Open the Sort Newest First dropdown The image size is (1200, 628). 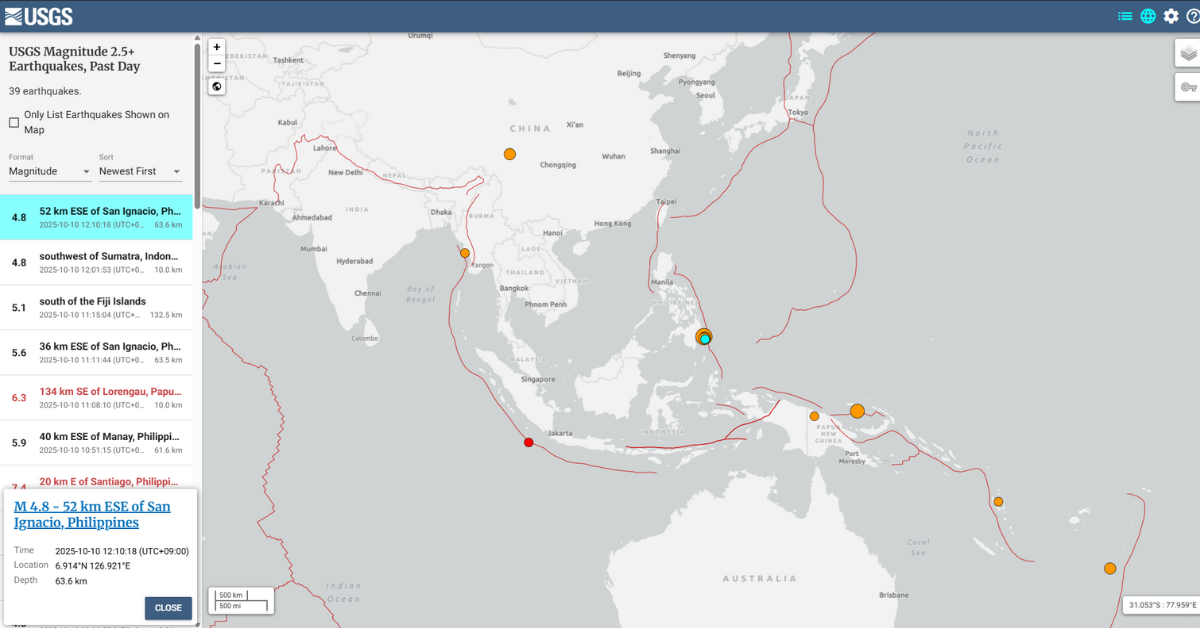(x=140, y=171)
